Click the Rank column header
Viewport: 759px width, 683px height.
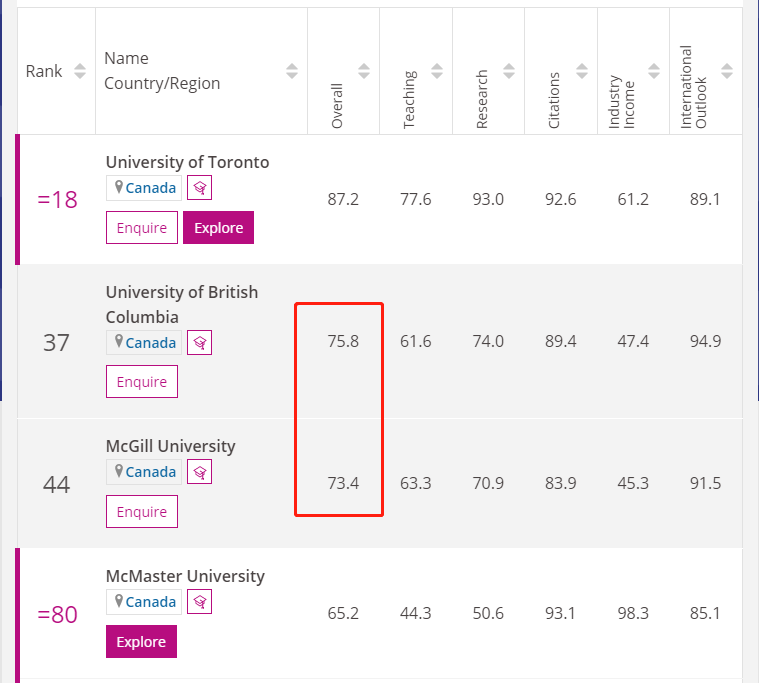click(44, 71)
